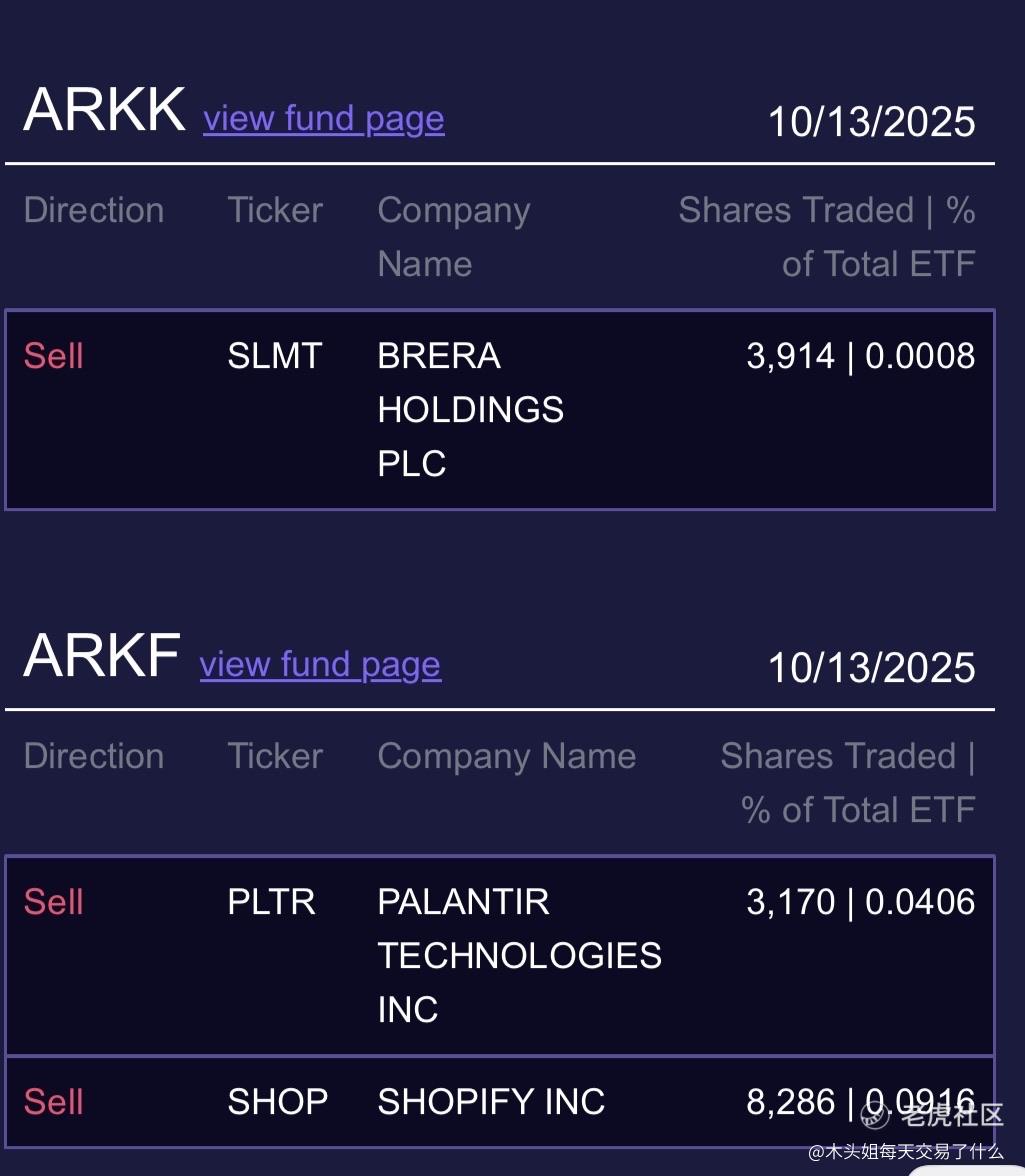Click the PALANTIR TECHNOLOGIES INC company name
This screenshot has width=1025, height=1176.
[519, 956]
